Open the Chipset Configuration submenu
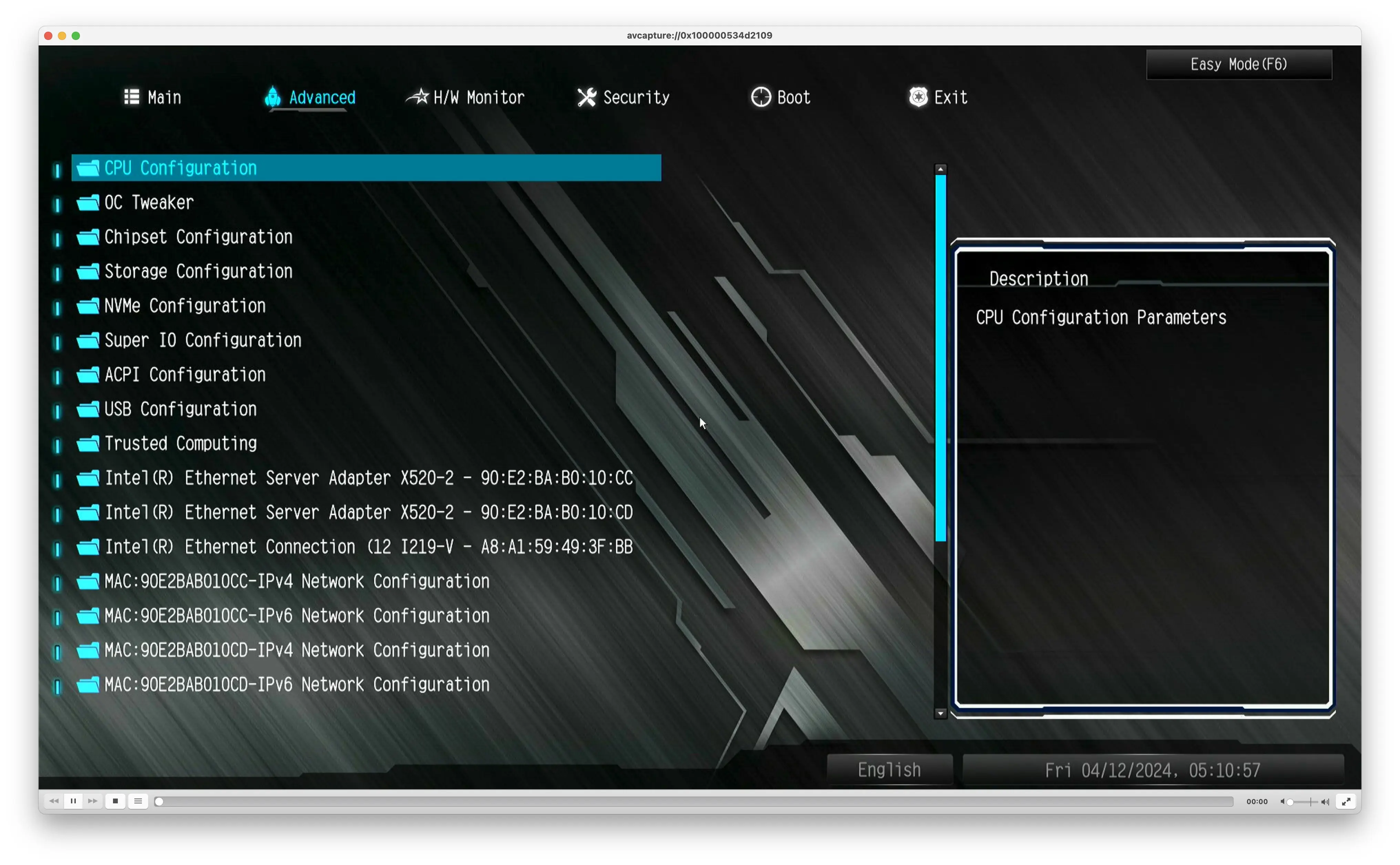1400x865 pixels. point(198,237)
